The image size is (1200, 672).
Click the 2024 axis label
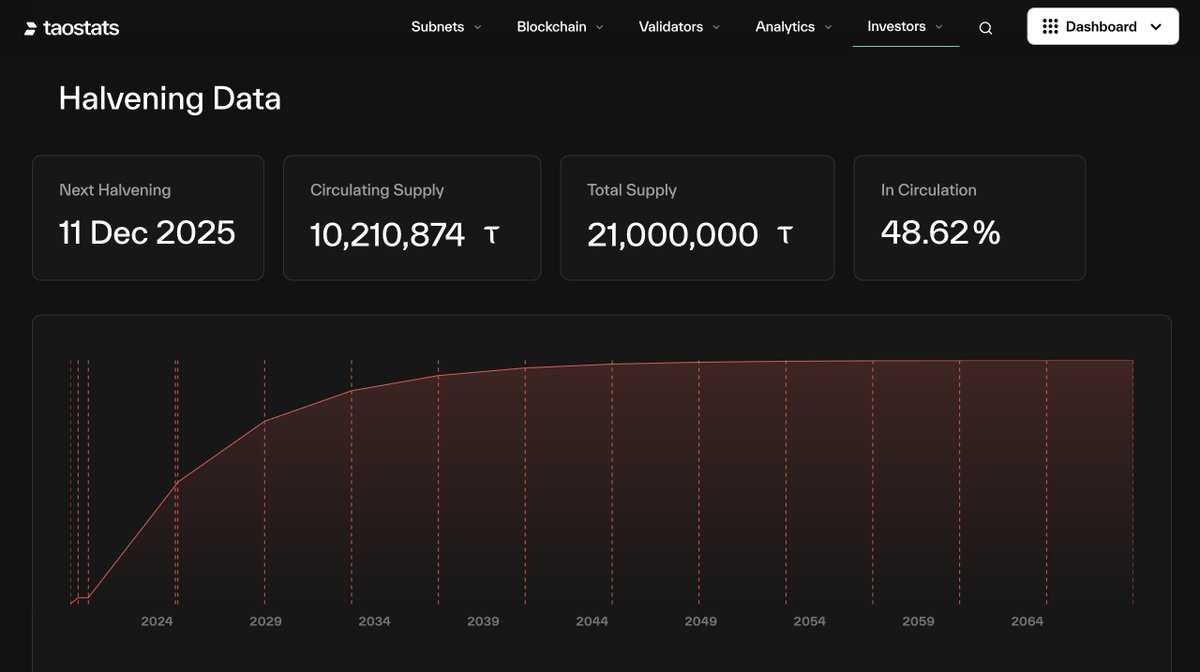(x=157, y=621)
